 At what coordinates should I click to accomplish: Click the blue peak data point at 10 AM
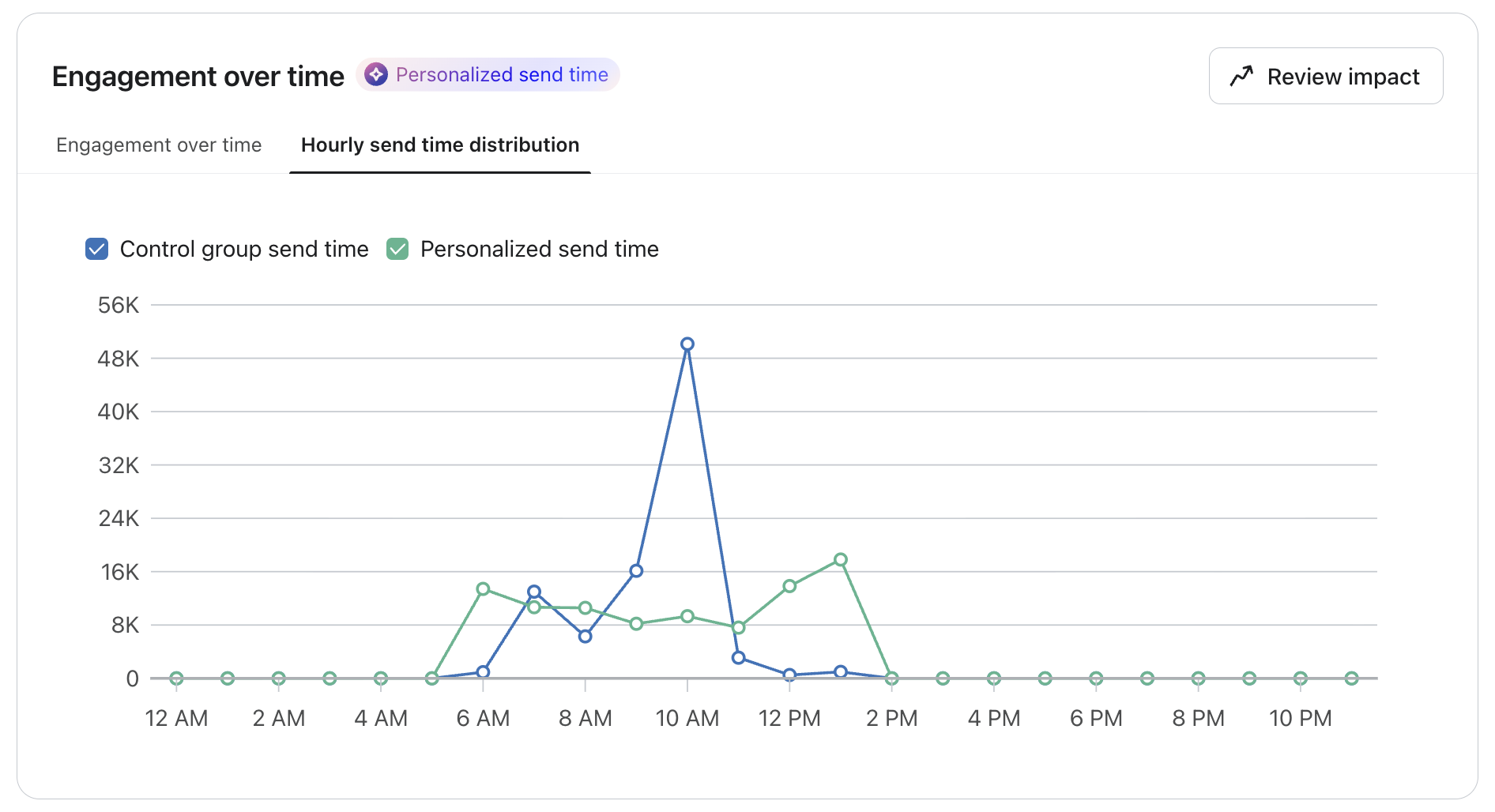coord(687,344)
